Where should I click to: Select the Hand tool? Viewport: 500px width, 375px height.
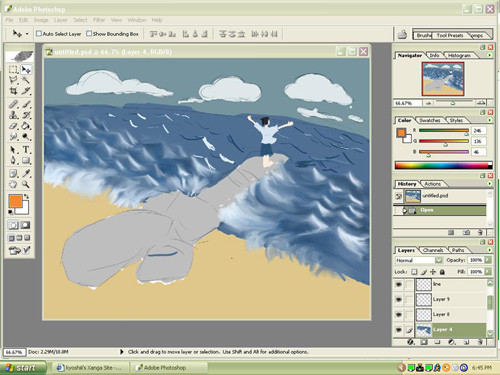(x=13, y=184)
